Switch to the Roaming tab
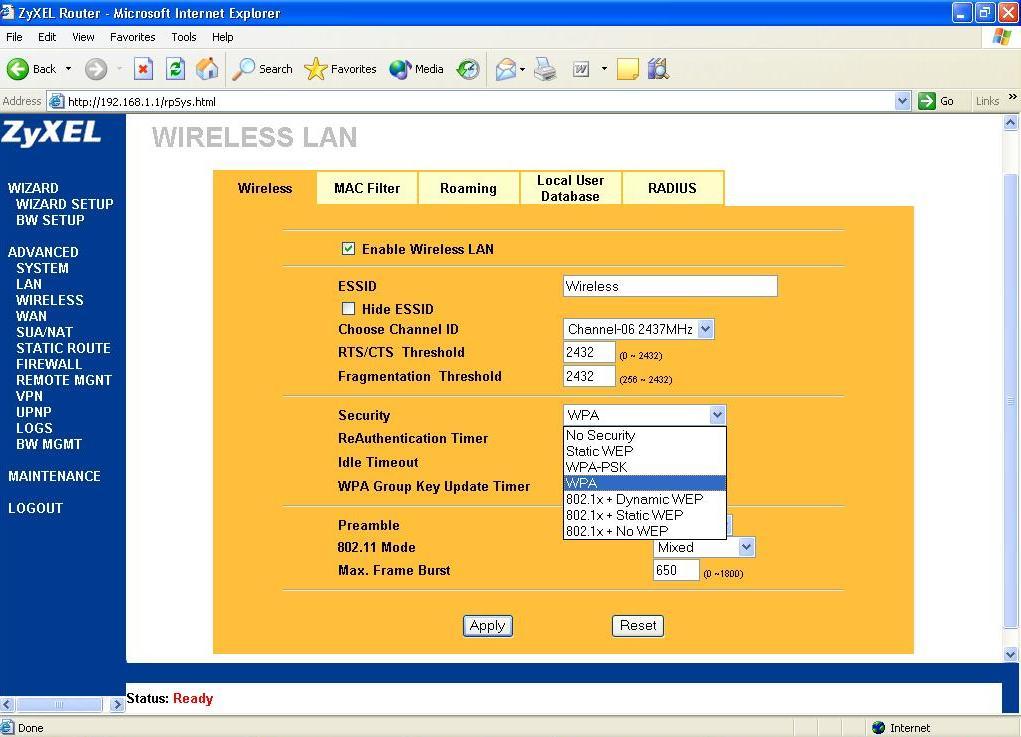1021x737 pixels. coord(468,188)
